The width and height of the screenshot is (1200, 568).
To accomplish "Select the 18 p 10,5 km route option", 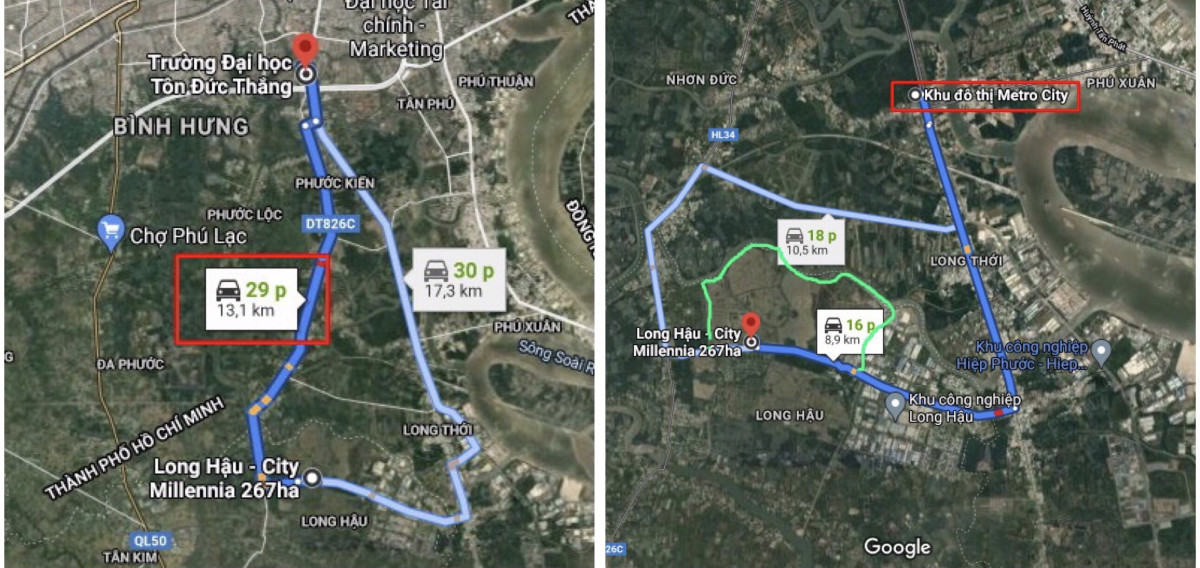I will [x=810, y=241].
